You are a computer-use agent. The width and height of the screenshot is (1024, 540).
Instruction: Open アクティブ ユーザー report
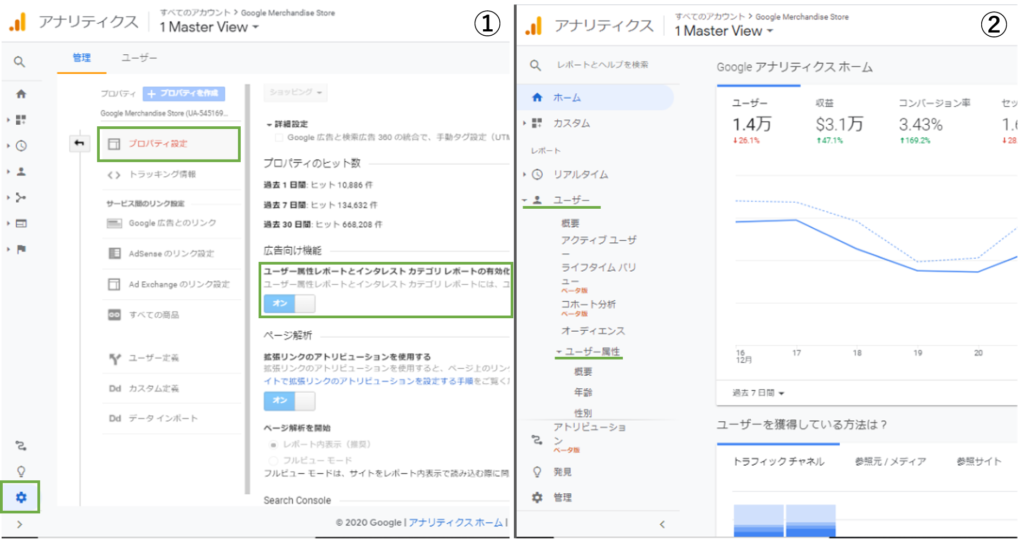598,246
